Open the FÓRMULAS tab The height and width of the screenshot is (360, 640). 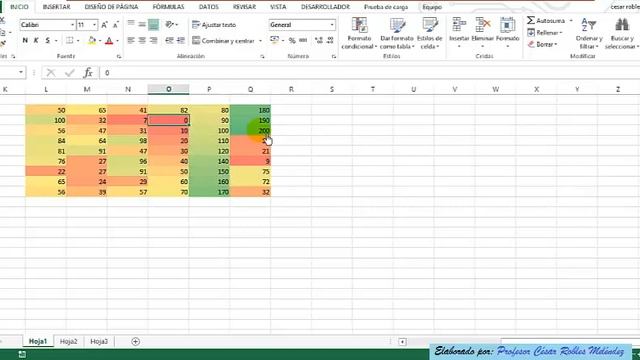pyautogui.click(x=168, y=7)
